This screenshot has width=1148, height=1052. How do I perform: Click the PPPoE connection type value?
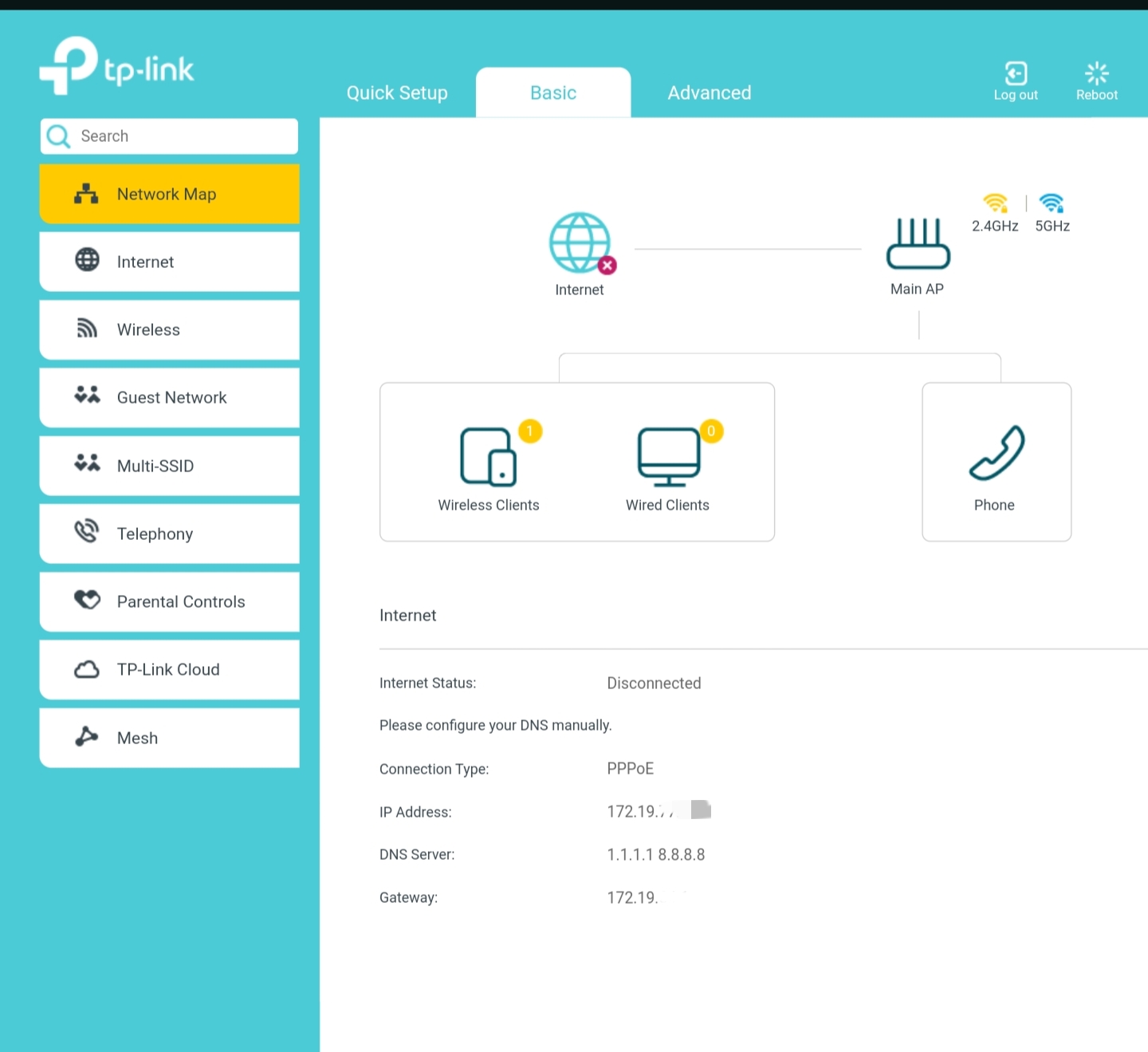point(630,769)
